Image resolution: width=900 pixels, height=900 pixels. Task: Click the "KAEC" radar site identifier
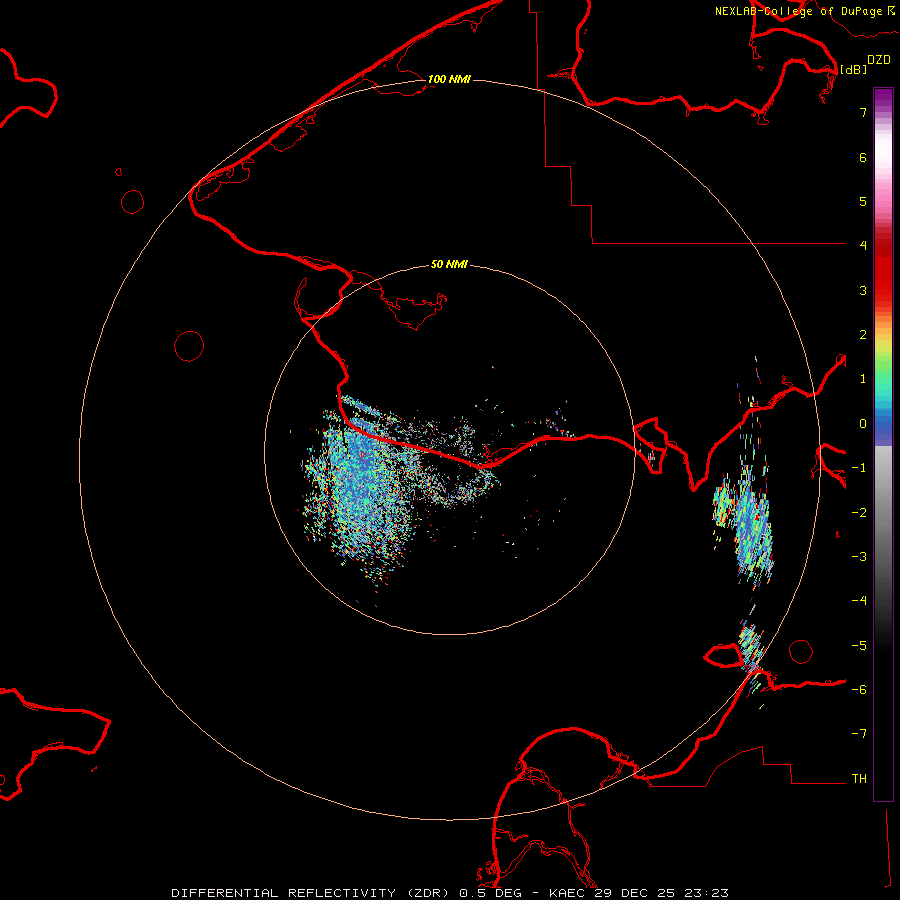[567, 893]
